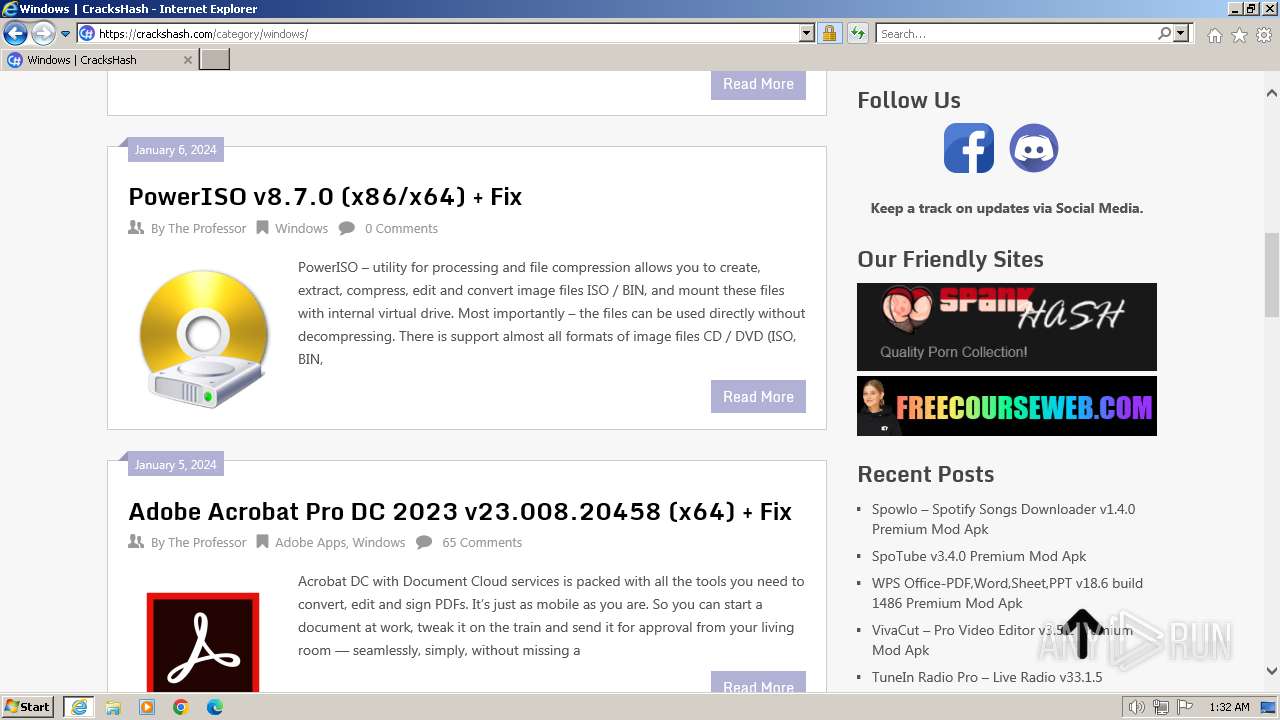Close the Windows | CracksHash tab
This screenshot has width=1280, height=720.
pyautogui.click(x=187, y=60)
